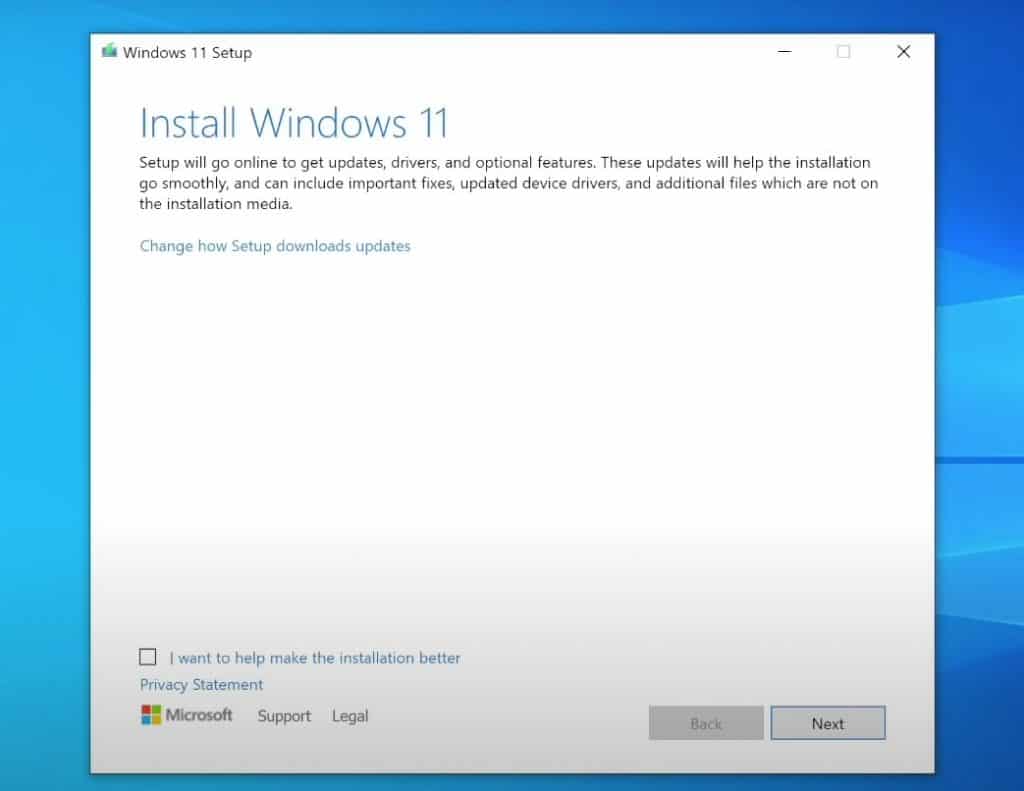This screenshot has width=1024, height=791.
Task: Maximize the Setup window
Action: click(845, 51)
